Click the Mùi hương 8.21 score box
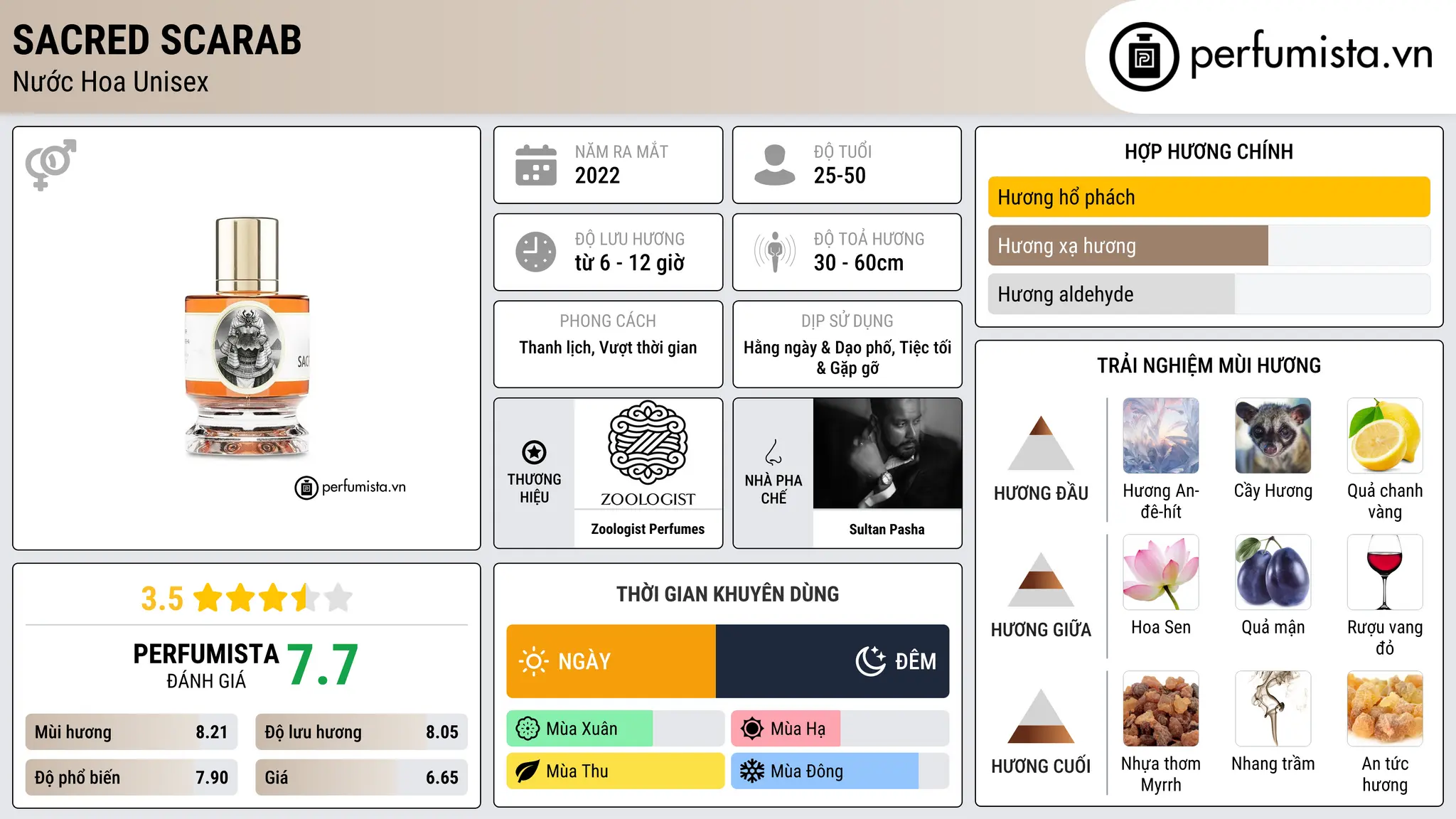Viewport: 1456px width, 819px height. point(131,732)
